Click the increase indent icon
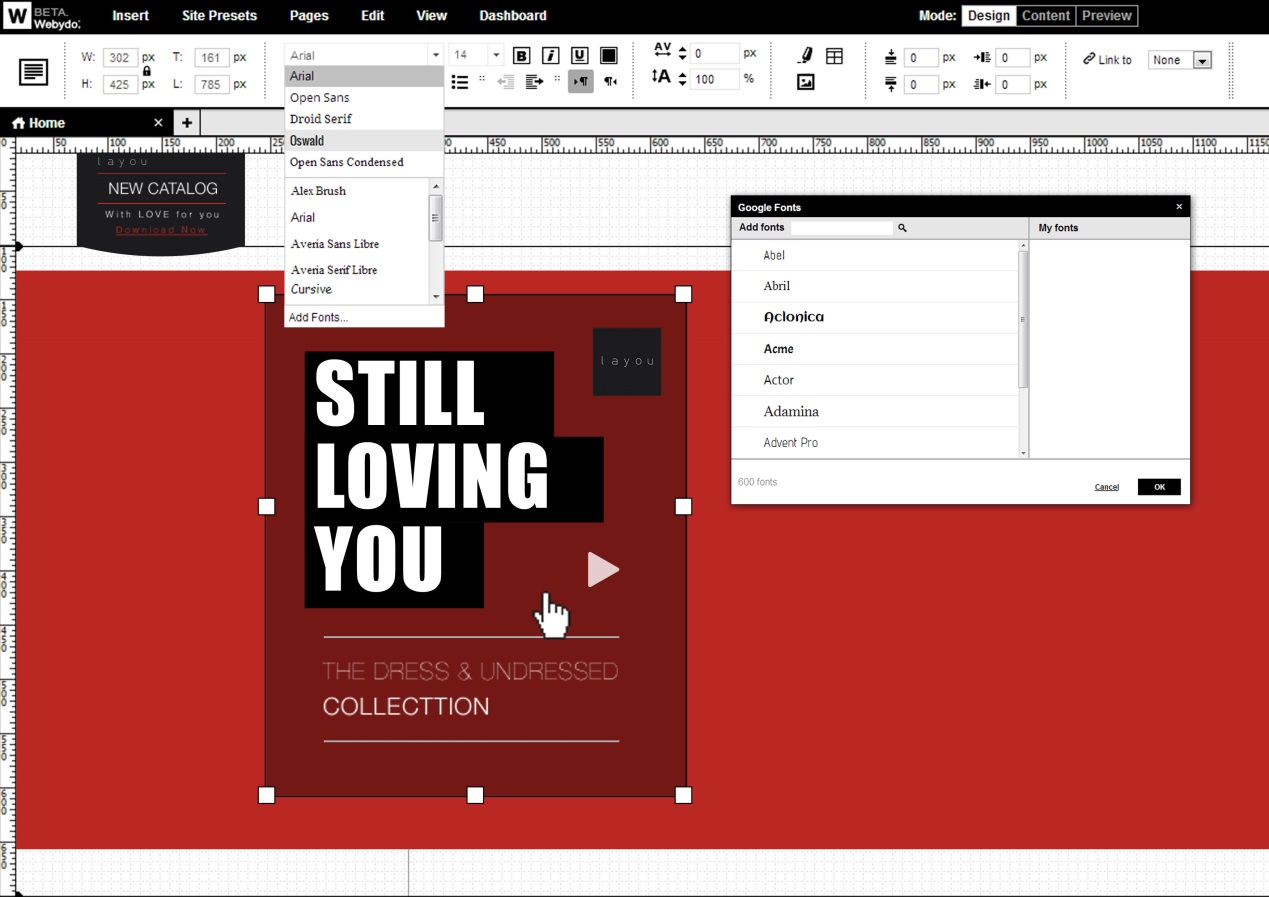Screen dimensions: 1269x897 pos(534,82)
